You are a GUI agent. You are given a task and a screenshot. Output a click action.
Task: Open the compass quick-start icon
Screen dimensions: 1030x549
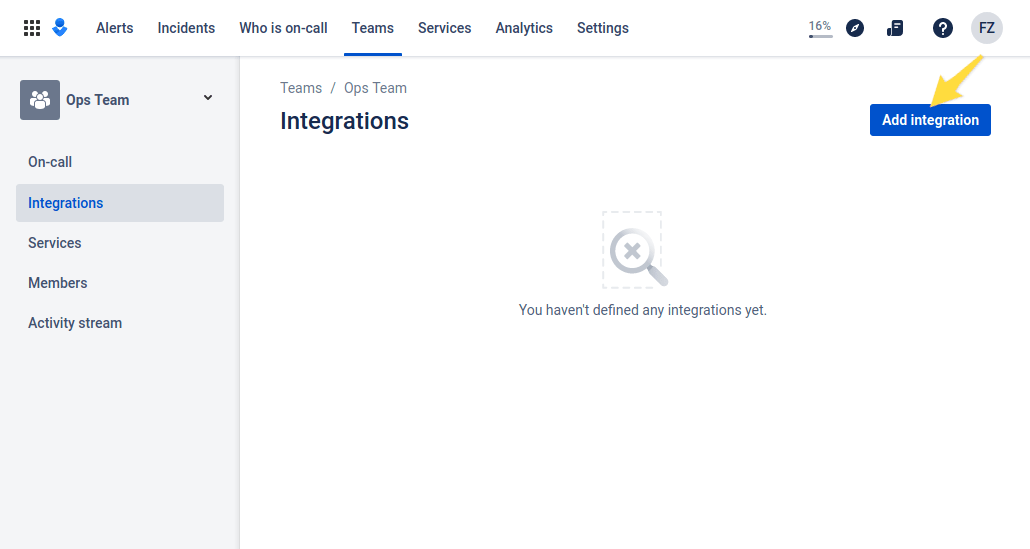pyautogui.click(x=854, y=28)
